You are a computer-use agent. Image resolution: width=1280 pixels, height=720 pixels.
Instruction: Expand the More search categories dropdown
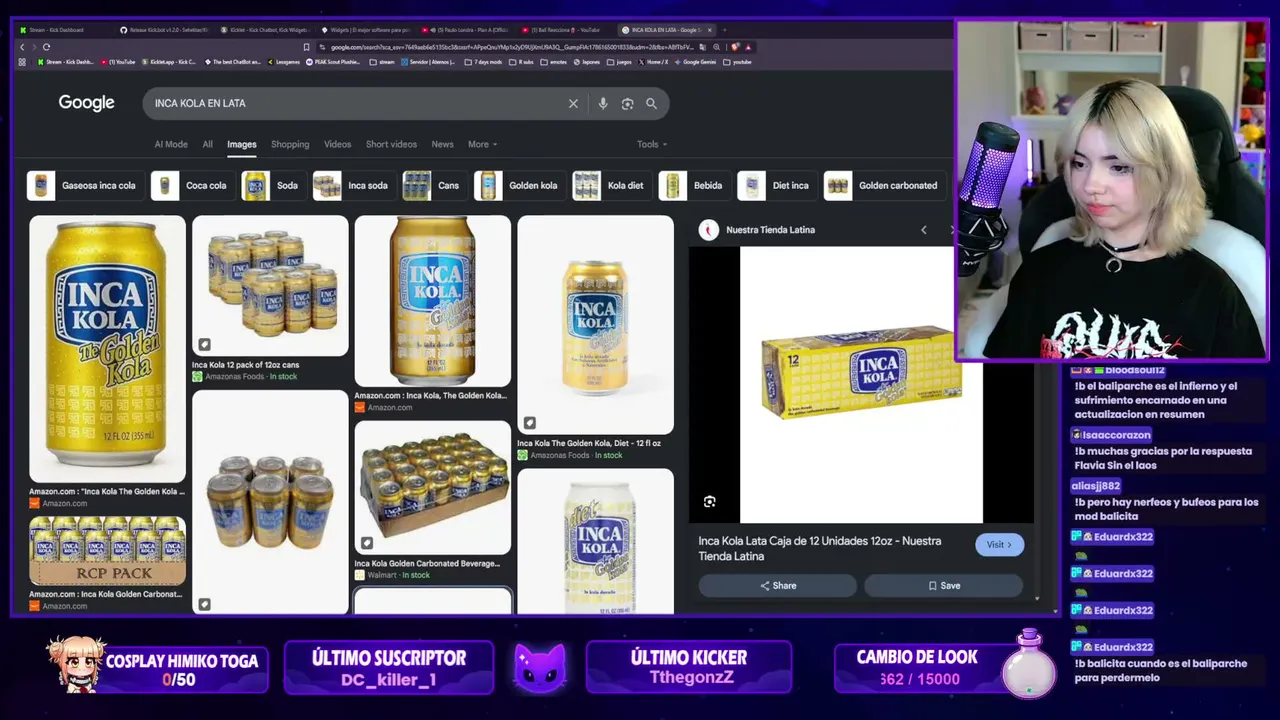(x=482, y=144)
